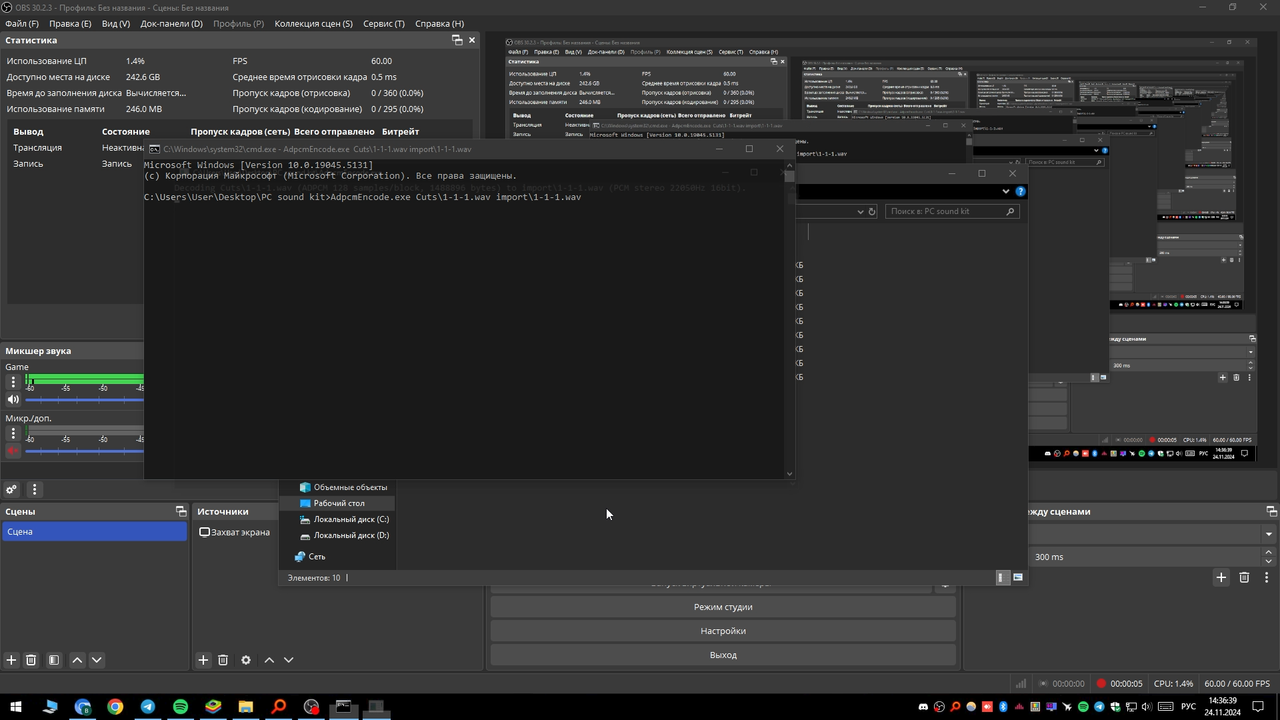Screen dimensions: 1280x720
Task: Close the Статистика panel
Action: click(472, 40)
